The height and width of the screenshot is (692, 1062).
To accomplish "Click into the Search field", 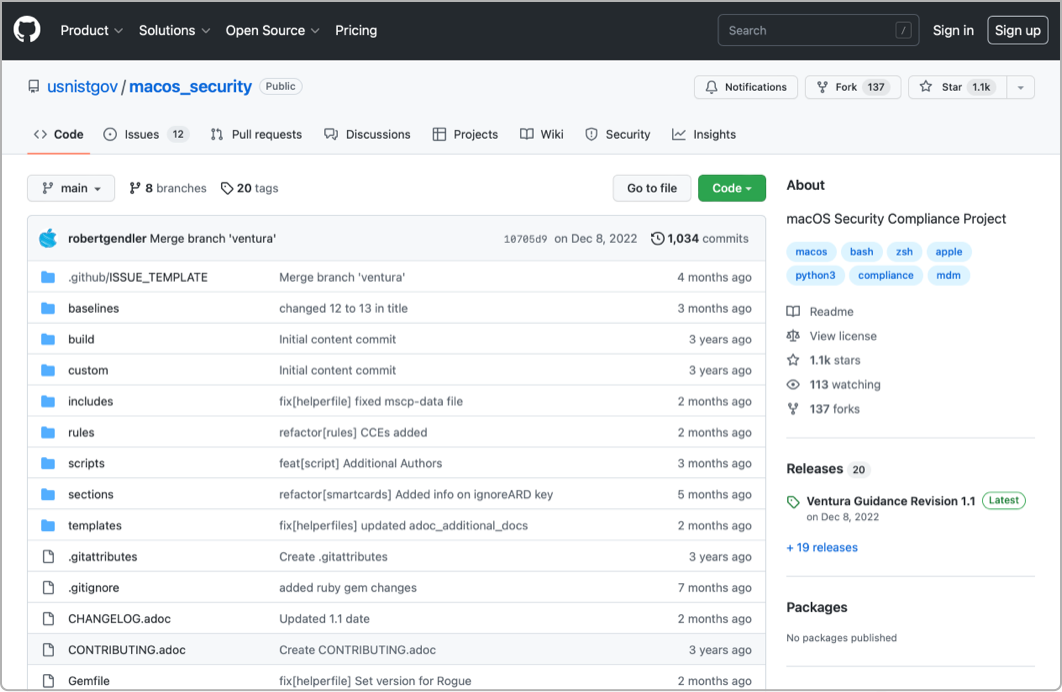I will (818, 30).
